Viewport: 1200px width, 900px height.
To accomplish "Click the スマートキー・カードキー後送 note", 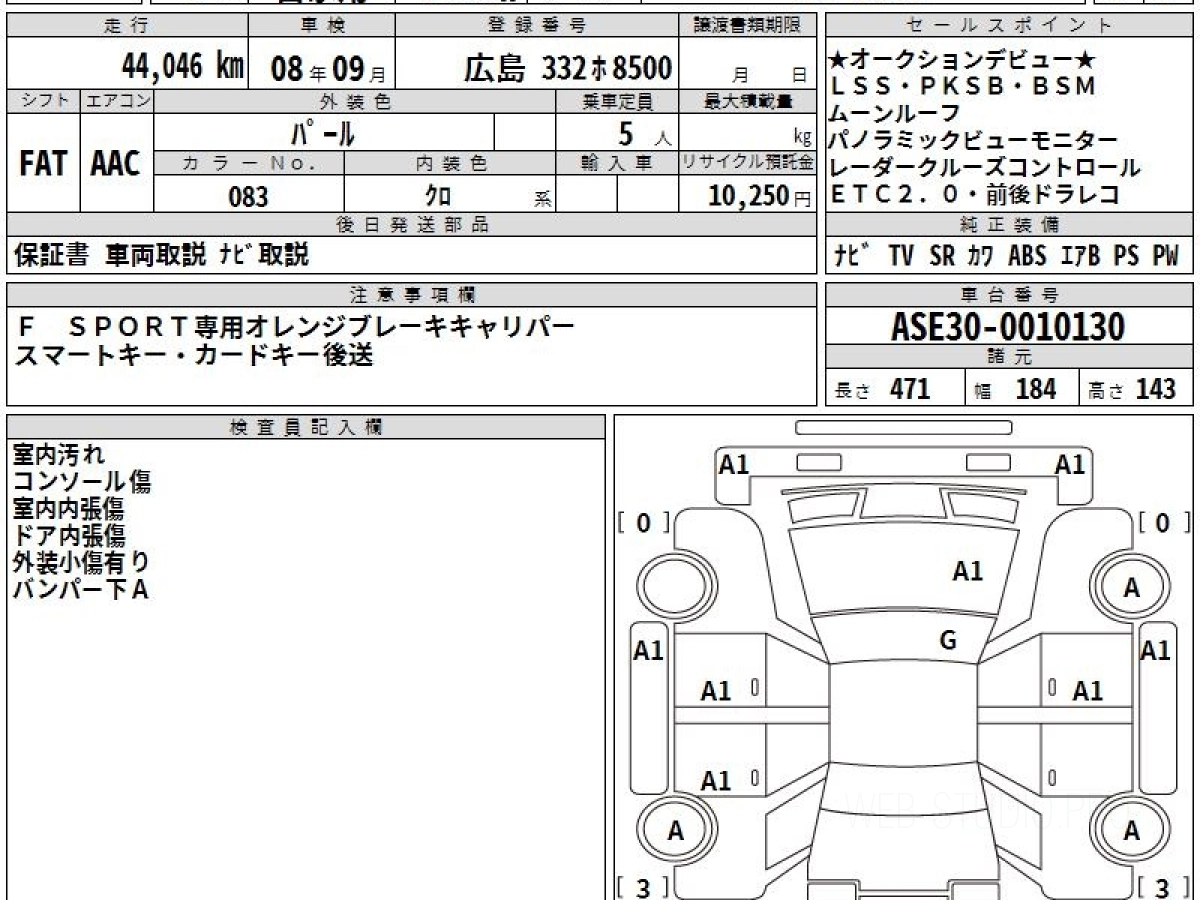I will point(193,354).
